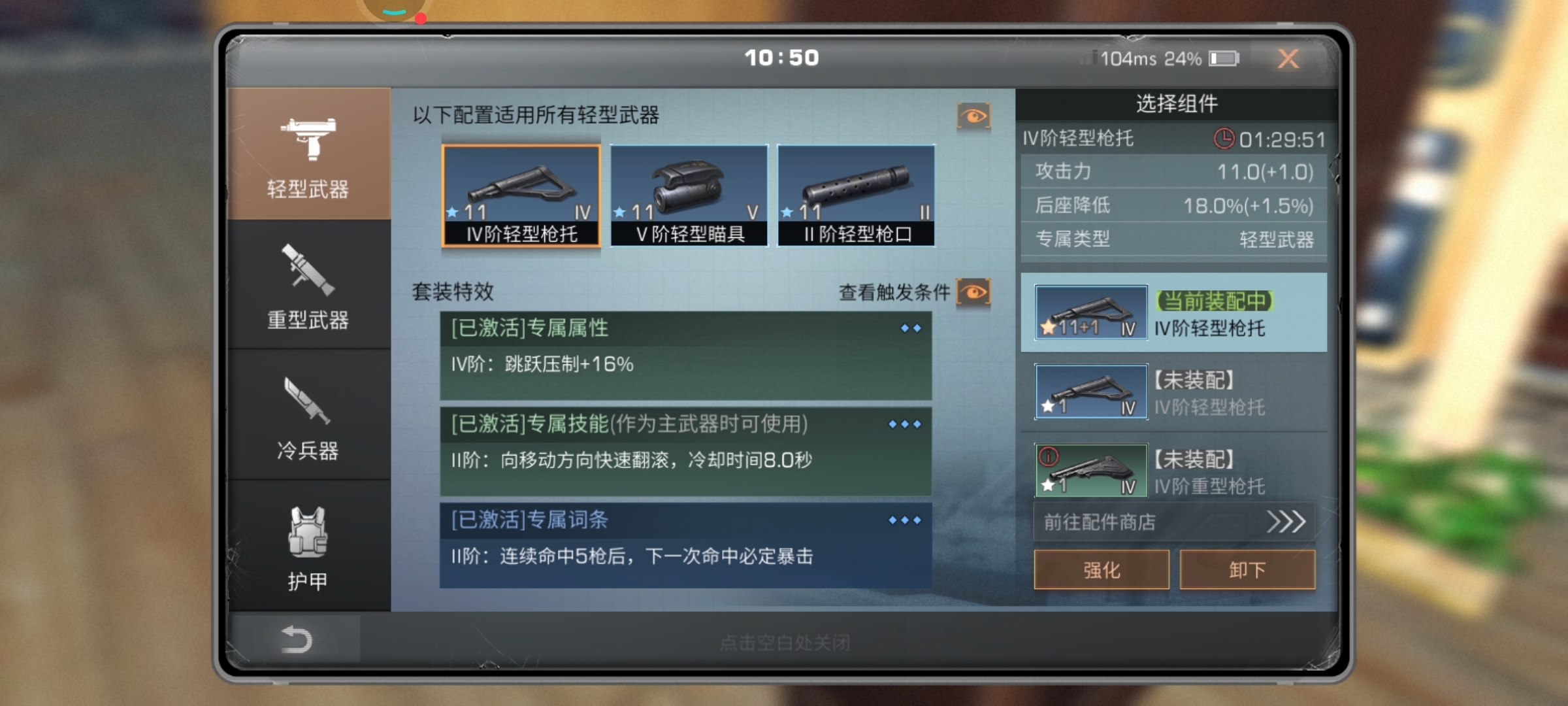Toggle the eye icon beside configuration header
This screenshot has width=1568, height=706.
coord(973,116)
